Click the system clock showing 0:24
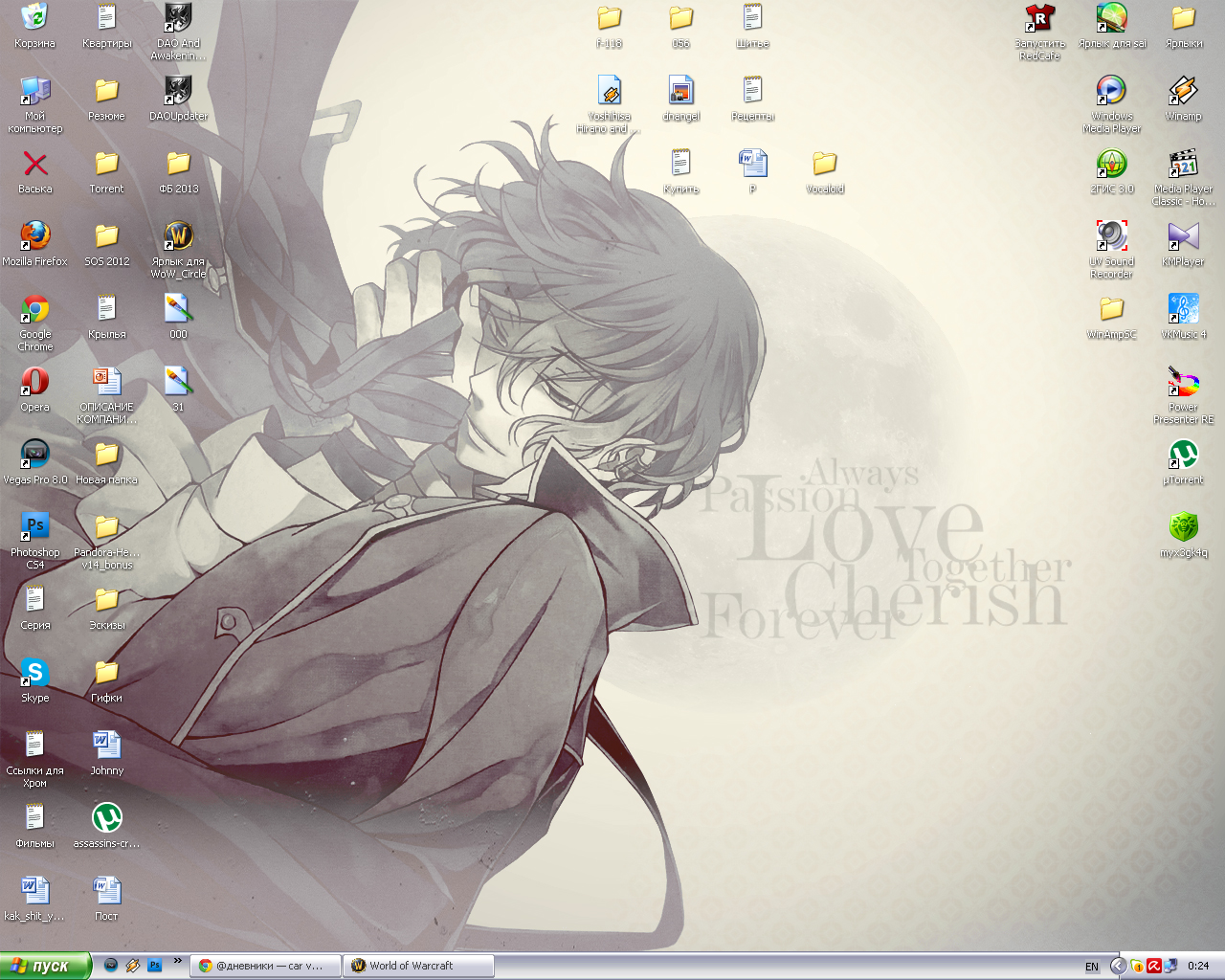 1198,966
